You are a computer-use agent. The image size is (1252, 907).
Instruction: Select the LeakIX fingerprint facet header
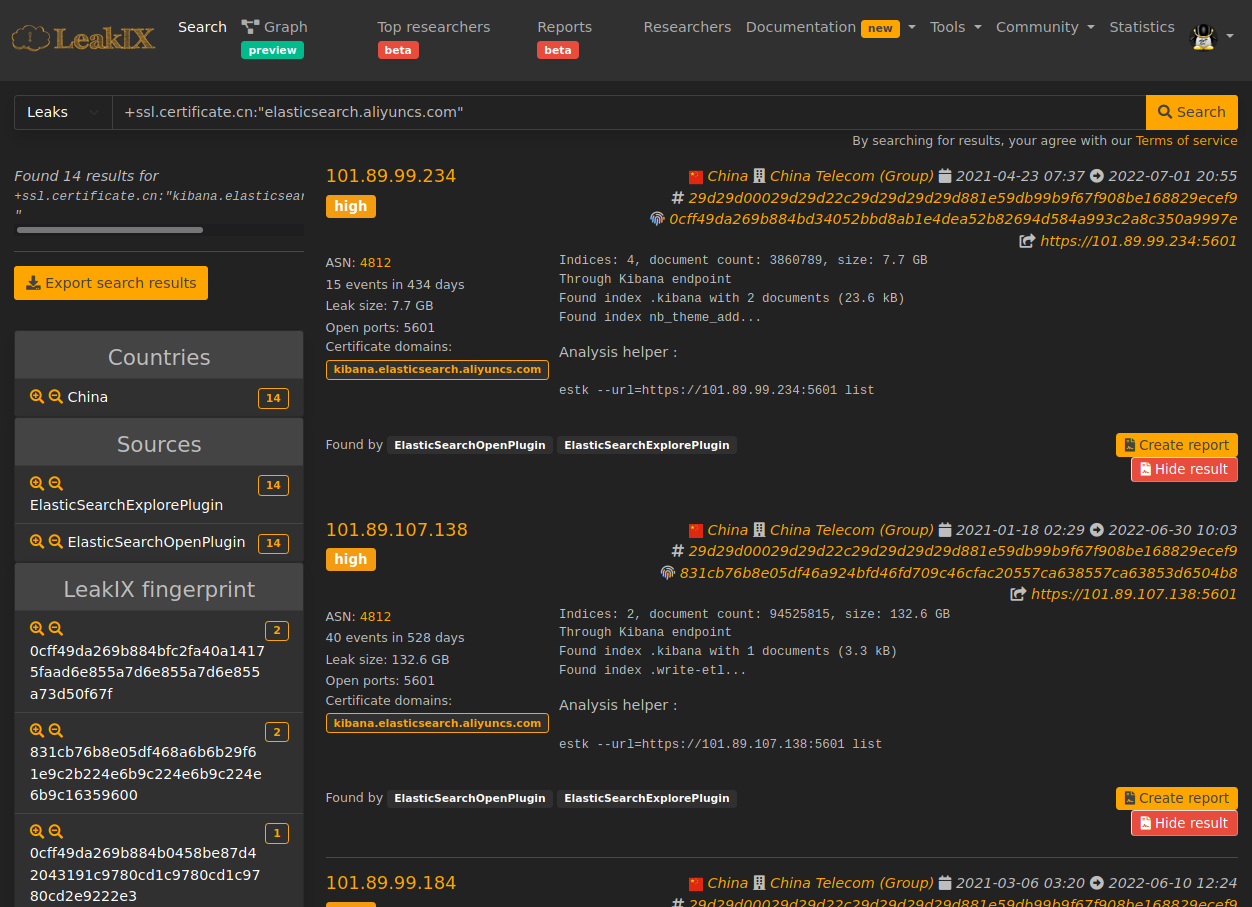(159, 589)
